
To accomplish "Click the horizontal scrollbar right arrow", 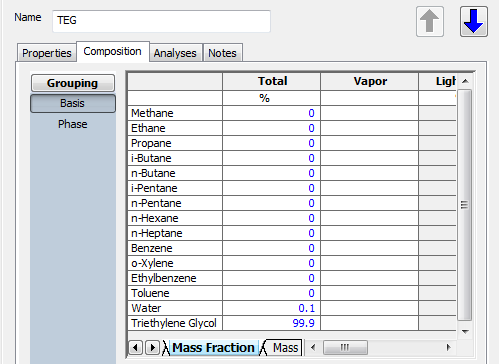I will coord(449,348).
